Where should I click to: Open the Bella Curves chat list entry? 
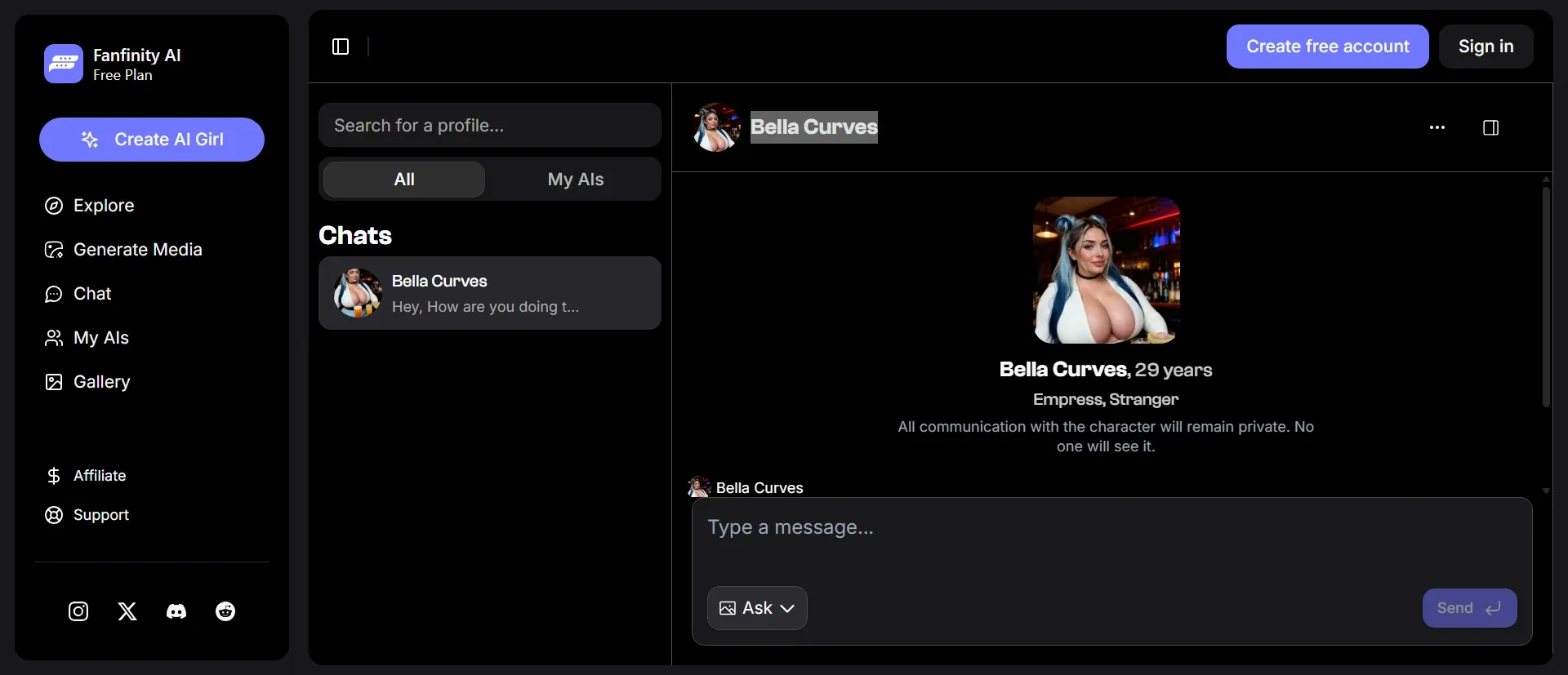pyautogui.click(x=490, y=293)
